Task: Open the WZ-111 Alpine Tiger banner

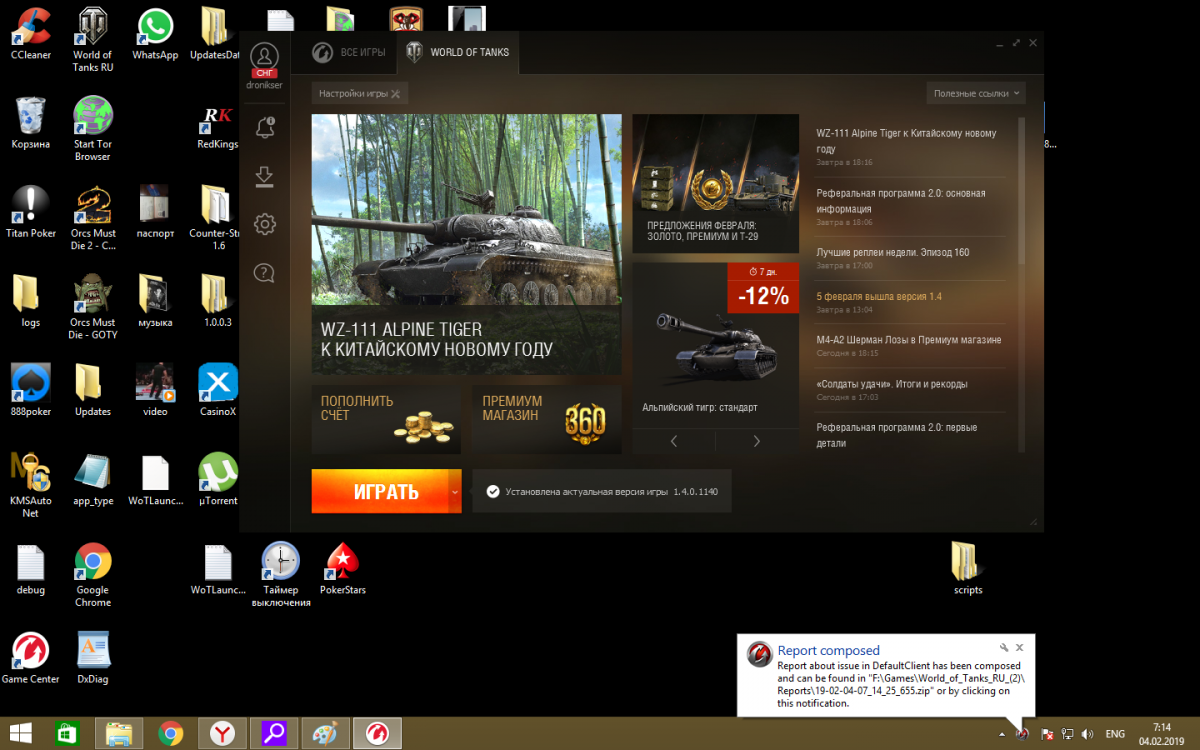Action: [466, 244]
